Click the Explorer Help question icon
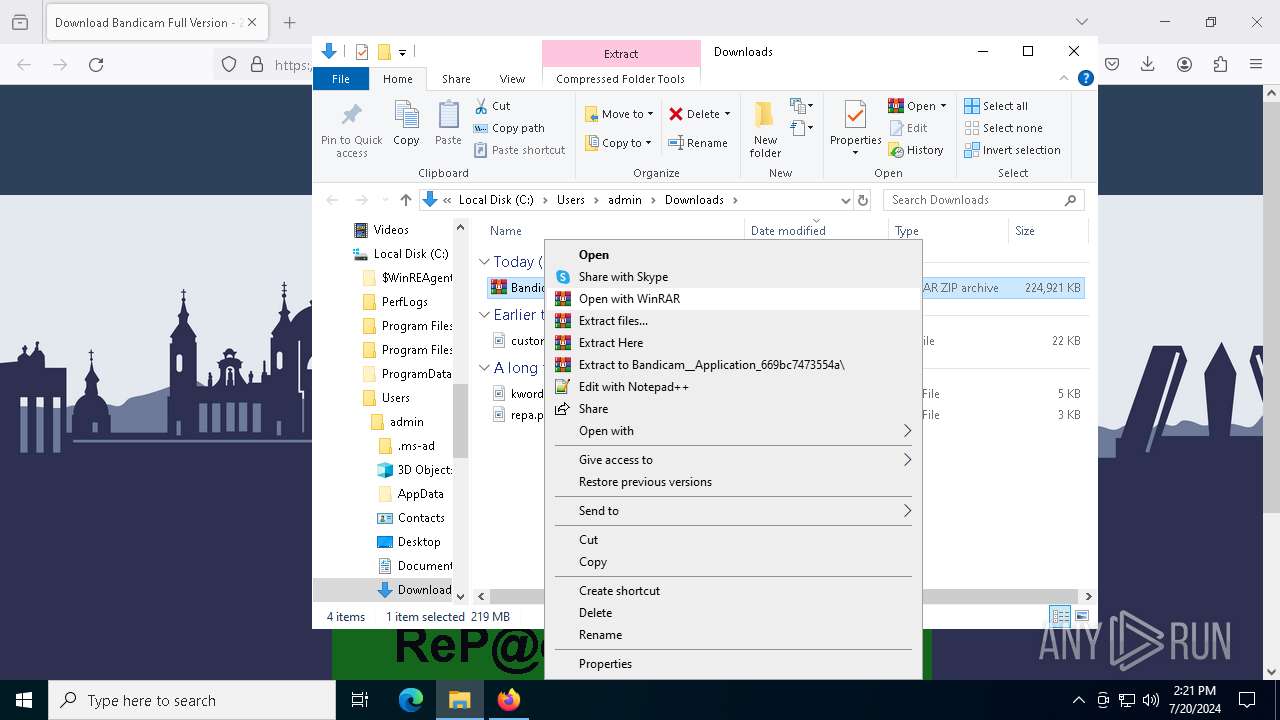Viewport: 1280px width, 720px height. [1086, 79]
